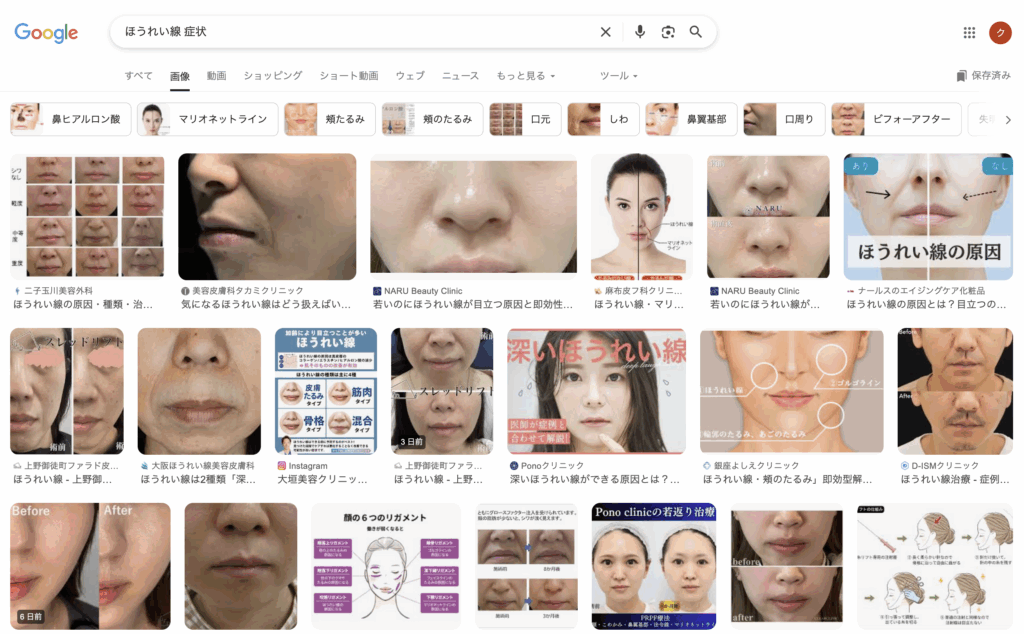1024x634 pixels.
Task: Open the D-ISMクリニック before after image
Action: point(955,391)
